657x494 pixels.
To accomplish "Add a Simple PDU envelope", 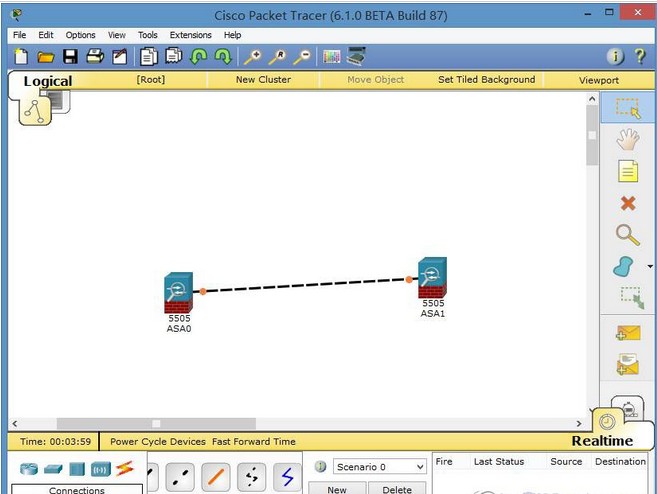I will click(628, 333).
